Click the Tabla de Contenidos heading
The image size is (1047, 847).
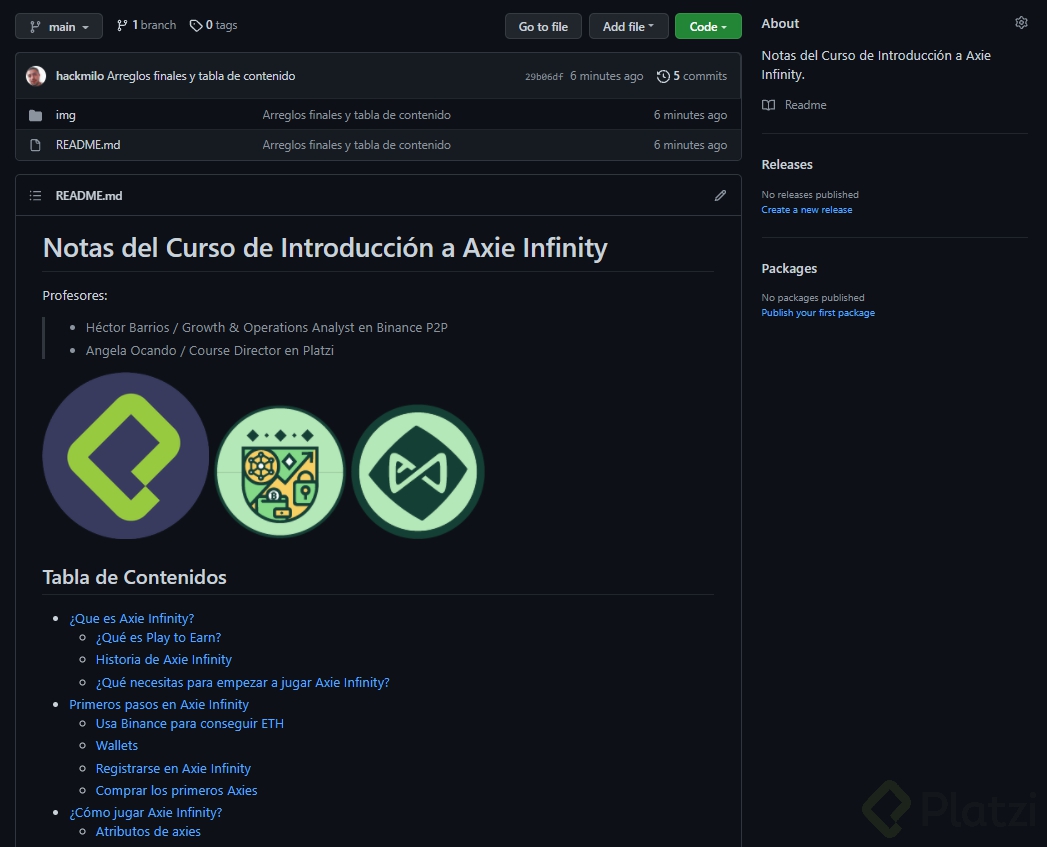coord(134,577)
